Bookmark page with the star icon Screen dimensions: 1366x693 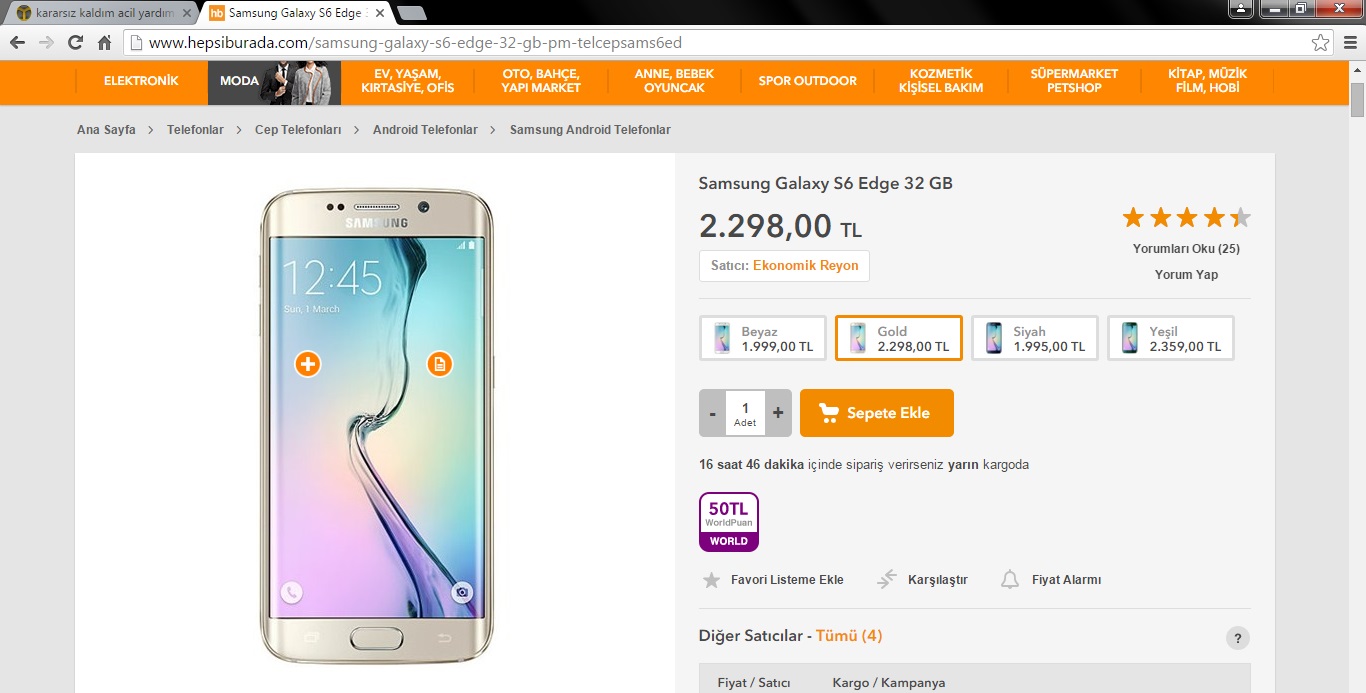(1321, 43)
